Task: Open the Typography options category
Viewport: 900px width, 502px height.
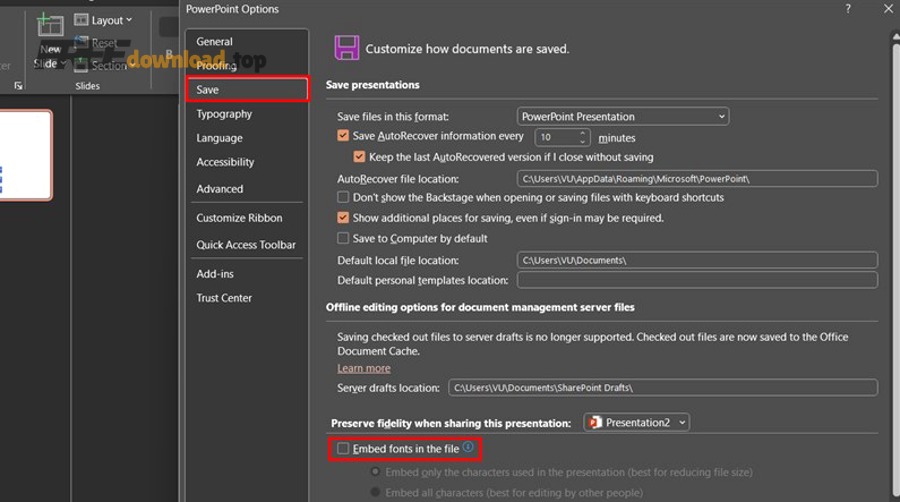Action: pyautogui.click(x=247, y=114)
